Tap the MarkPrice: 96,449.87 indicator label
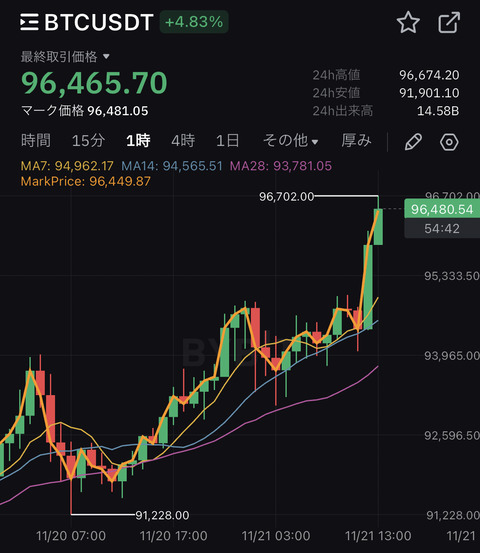The width and height of the screenshot is (480, 553). coord(86,181)
